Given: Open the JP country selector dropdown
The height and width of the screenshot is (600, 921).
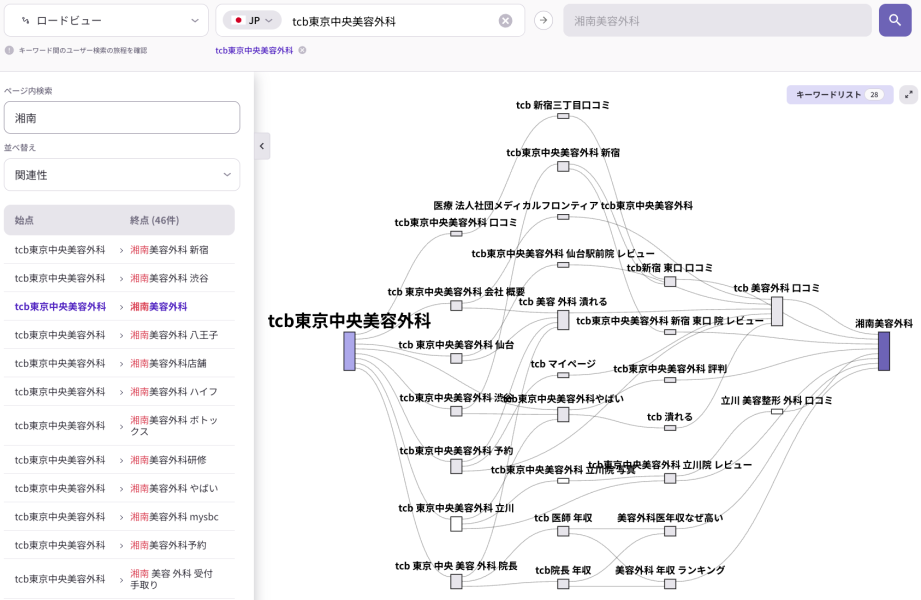Looking at the screenshot, I should (251, 19).
